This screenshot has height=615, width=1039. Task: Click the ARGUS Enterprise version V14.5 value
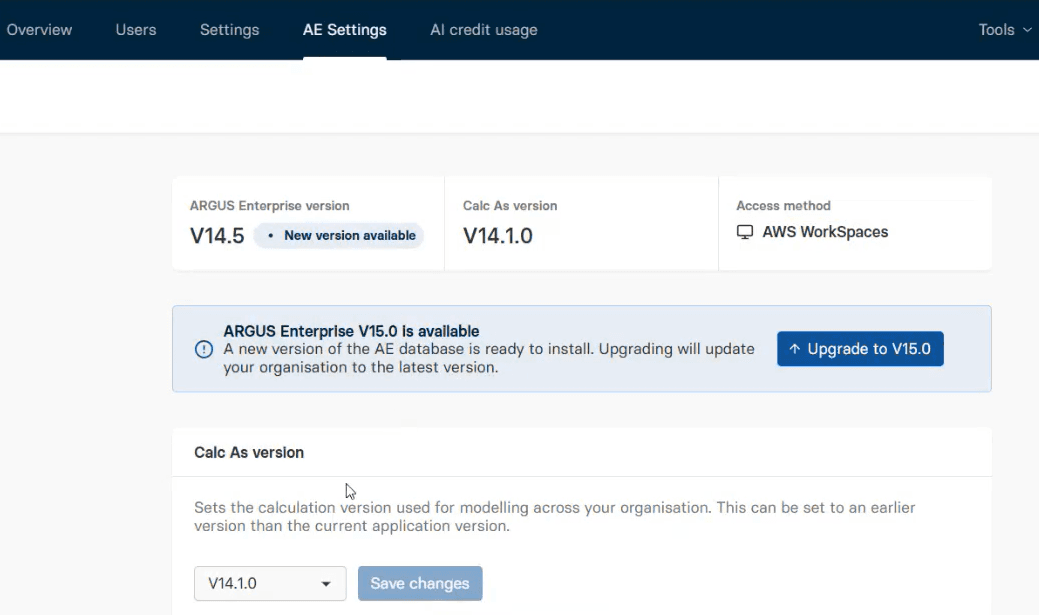(x=217, y=236)
